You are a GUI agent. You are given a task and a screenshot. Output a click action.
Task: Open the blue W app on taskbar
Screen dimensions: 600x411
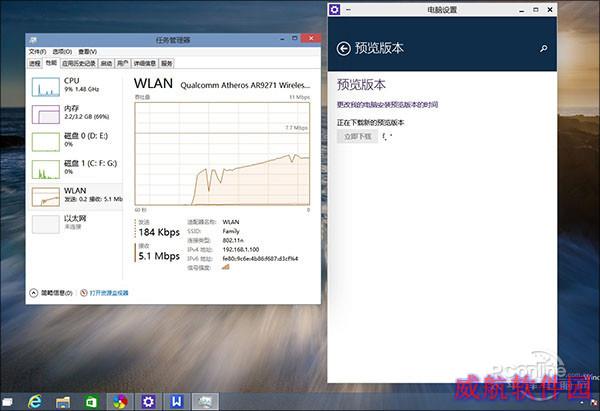coord(176,402)
